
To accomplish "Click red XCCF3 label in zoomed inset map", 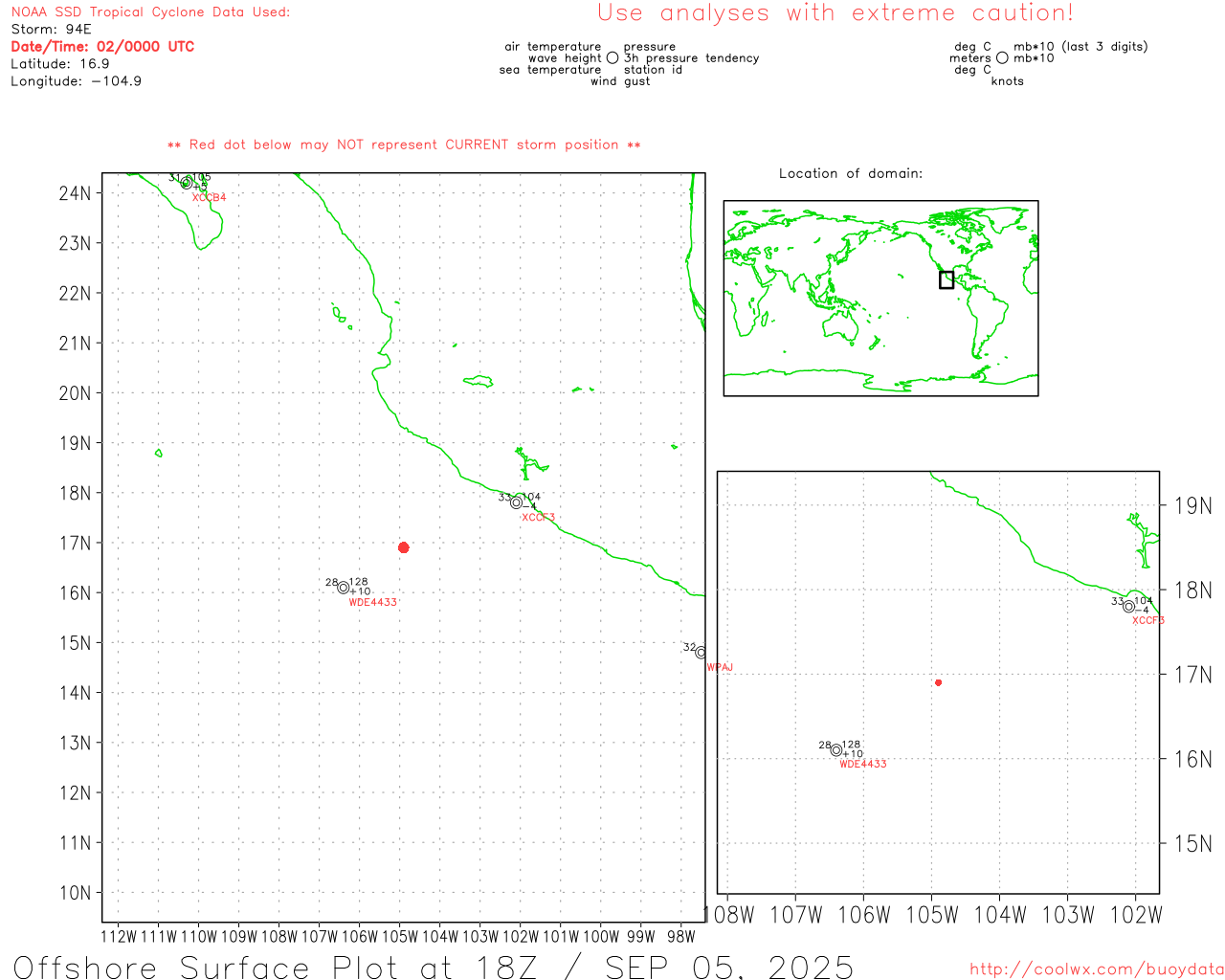I will click(x=1148, y=621).
